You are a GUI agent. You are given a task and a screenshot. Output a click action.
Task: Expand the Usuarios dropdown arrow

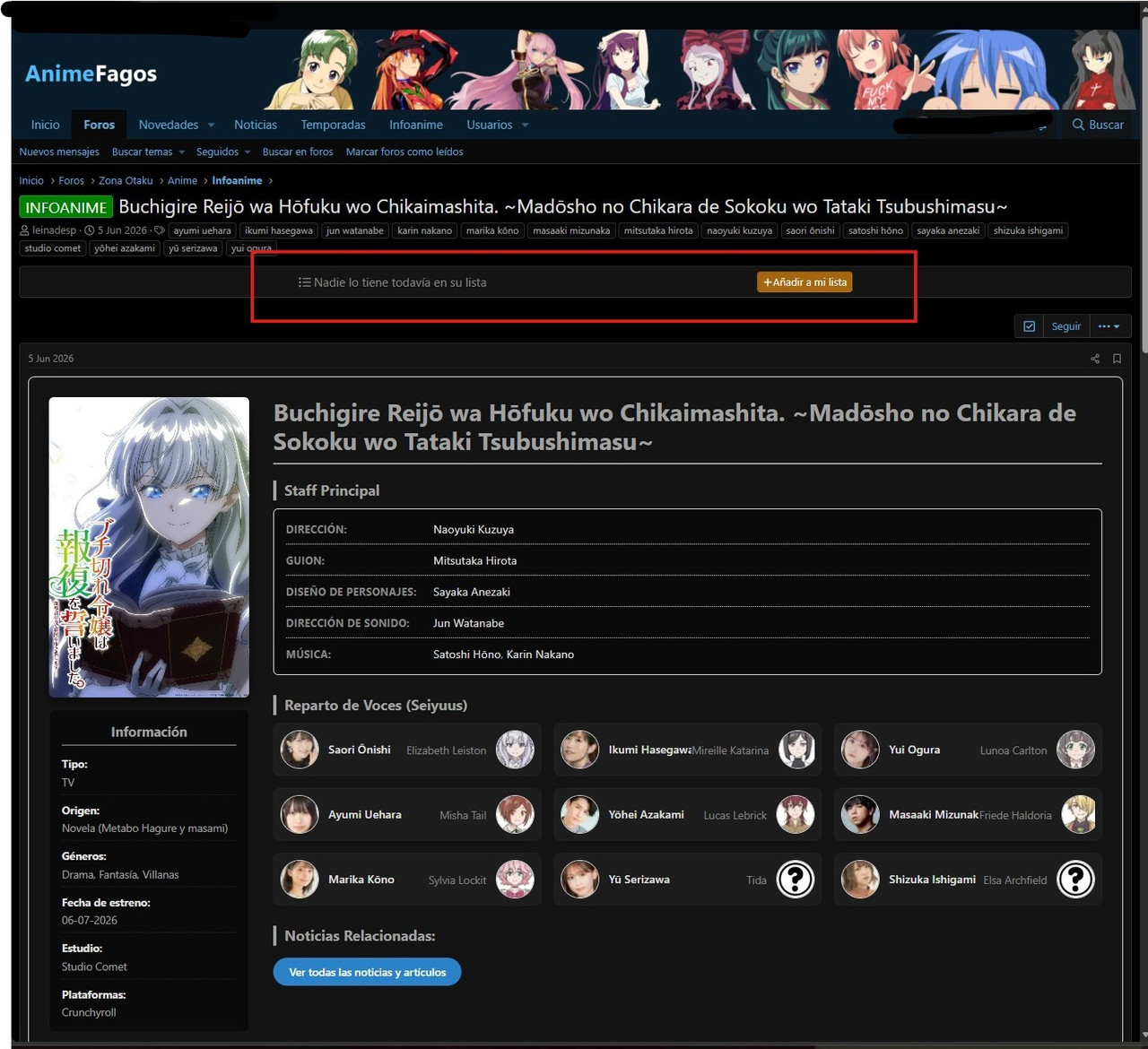[x=525, y=126]
